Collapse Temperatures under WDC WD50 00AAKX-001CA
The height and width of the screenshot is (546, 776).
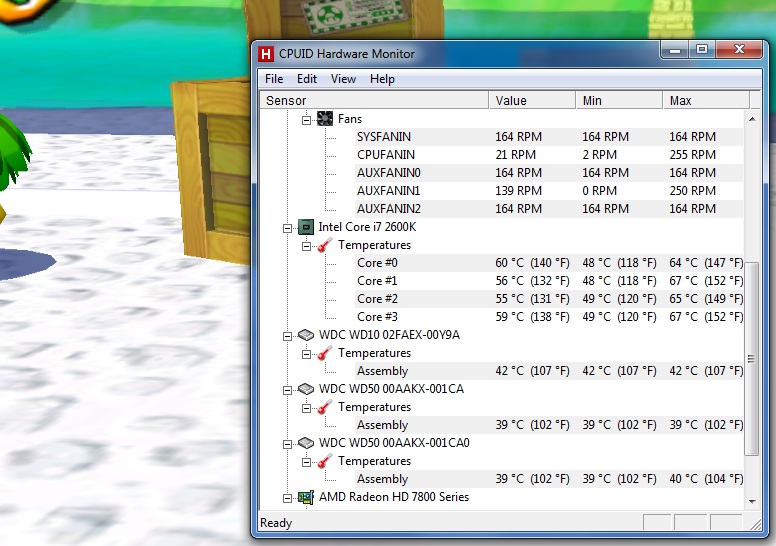[x=306, y=408]
